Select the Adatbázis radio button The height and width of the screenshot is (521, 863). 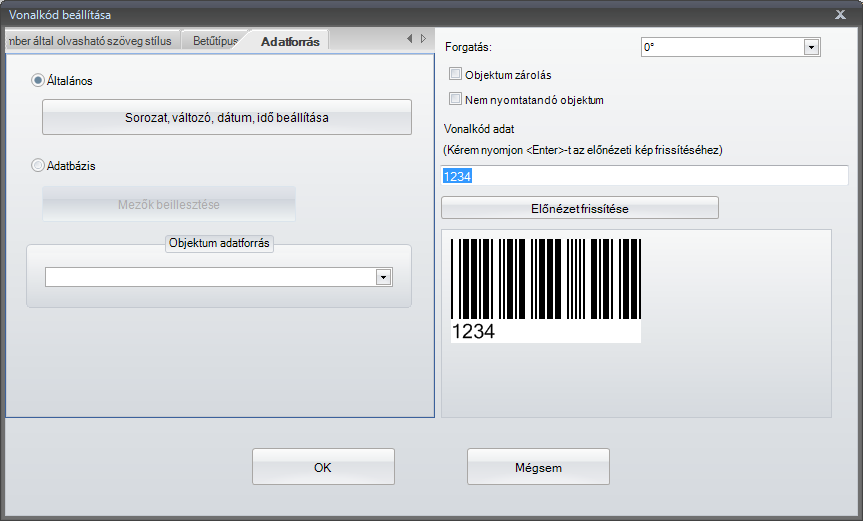tap(37, 165)
